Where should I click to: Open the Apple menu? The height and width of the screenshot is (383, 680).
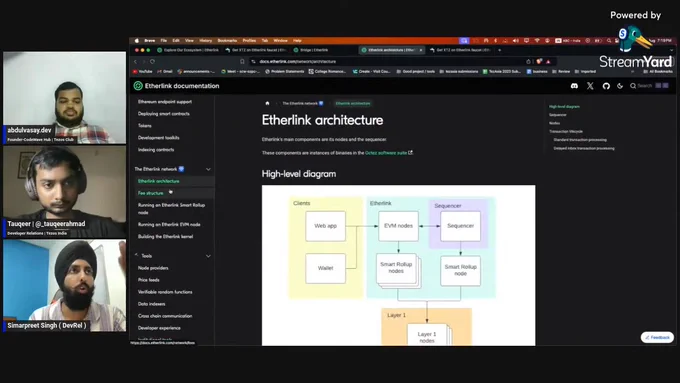pyautogui.click(x=137, y=41)
